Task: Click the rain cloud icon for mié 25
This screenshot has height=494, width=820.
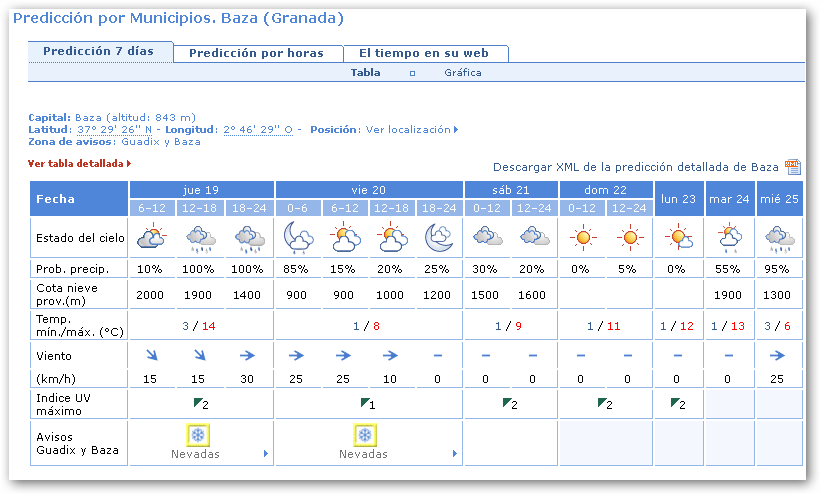Action: (780, 238)
